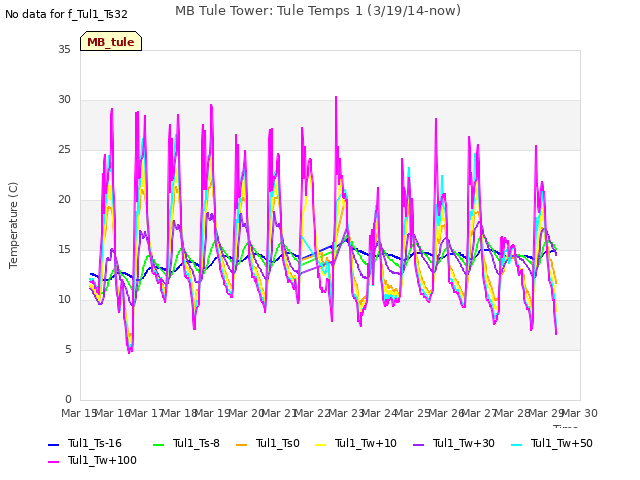
Task: Click the y-axis value 0
Action: click(x=68, y=399)
